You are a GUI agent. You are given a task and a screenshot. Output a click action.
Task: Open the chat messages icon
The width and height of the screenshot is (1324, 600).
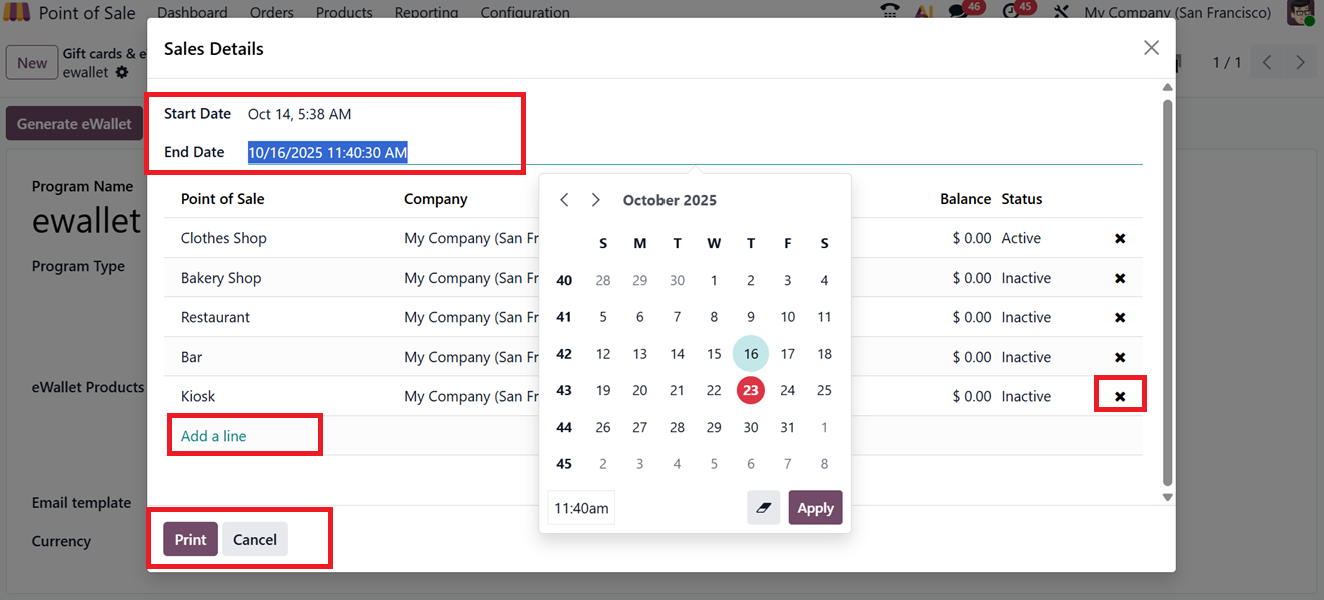(957, 12)
